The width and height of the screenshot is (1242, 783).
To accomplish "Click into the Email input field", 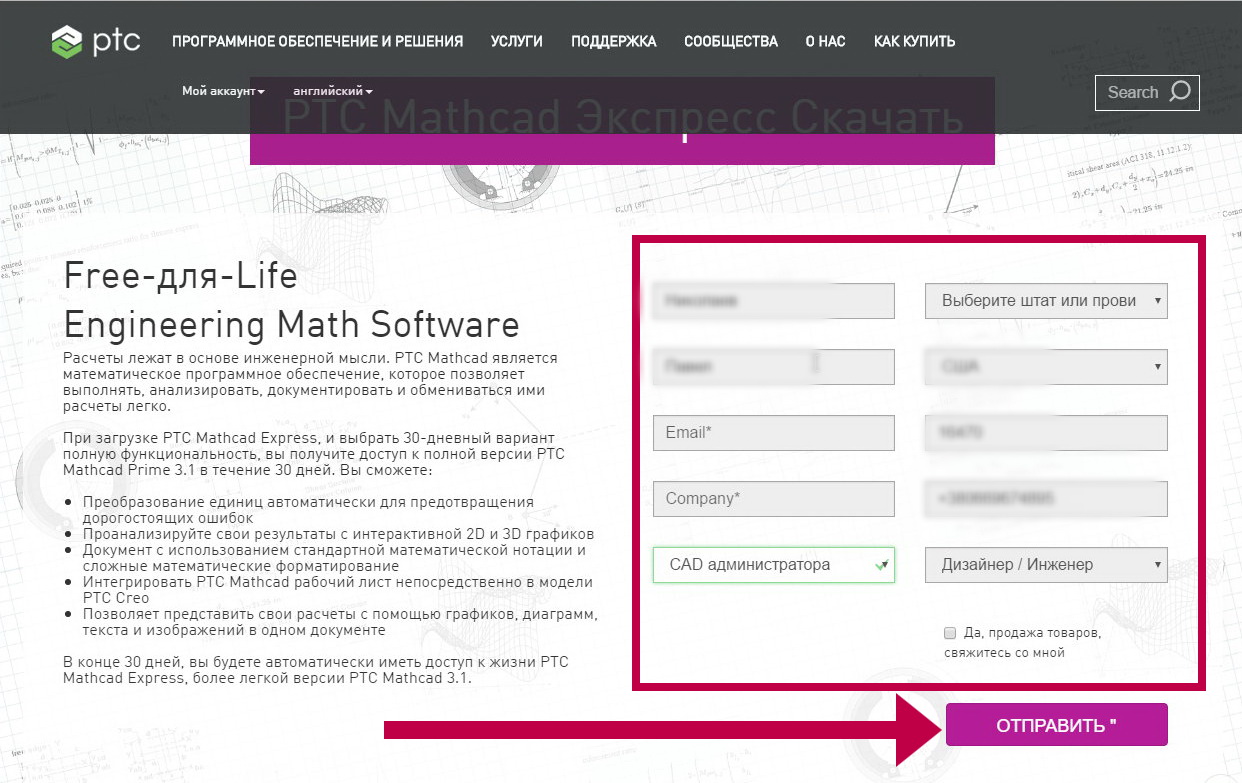I will 773,433.
